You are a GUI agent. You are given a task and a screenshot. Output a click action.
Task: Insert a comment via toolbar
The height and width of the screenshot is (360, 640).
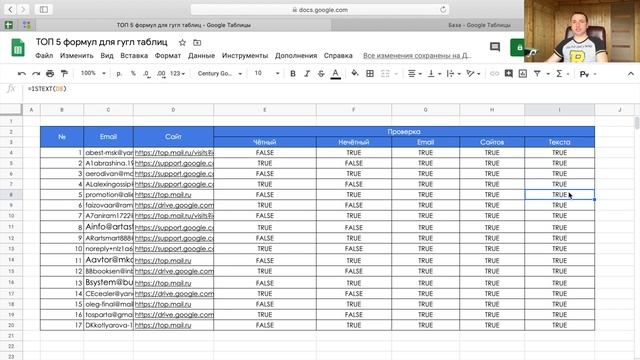coord(509,73)
